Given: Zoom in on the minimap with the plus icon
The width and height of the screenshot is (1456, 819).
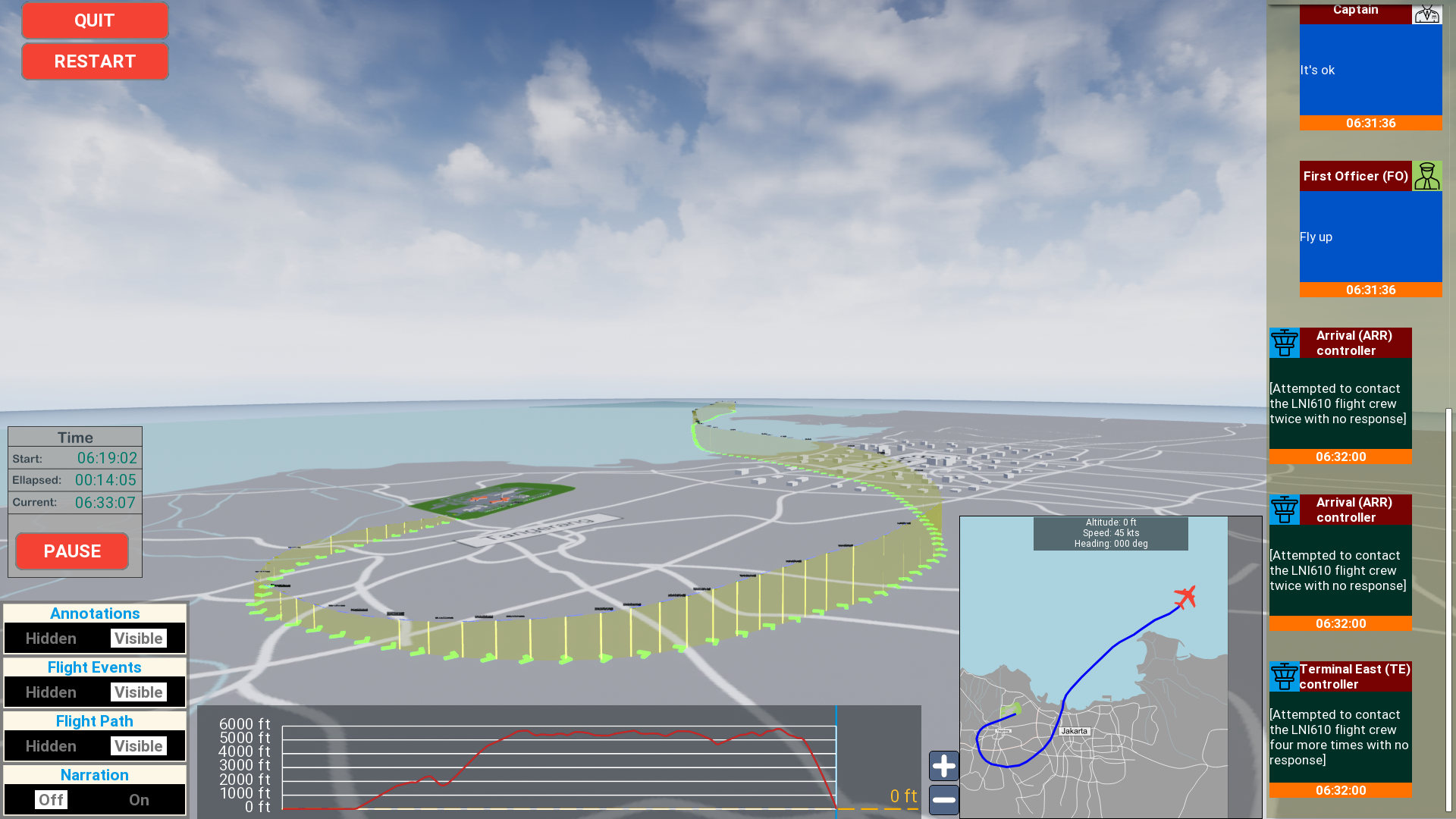Looking at the screenshot, I should pyautogui.click(x=943, y=766).
